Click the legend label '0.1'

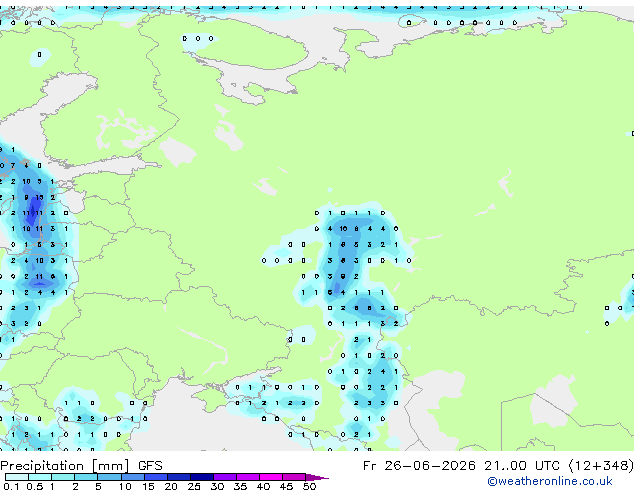11,486
